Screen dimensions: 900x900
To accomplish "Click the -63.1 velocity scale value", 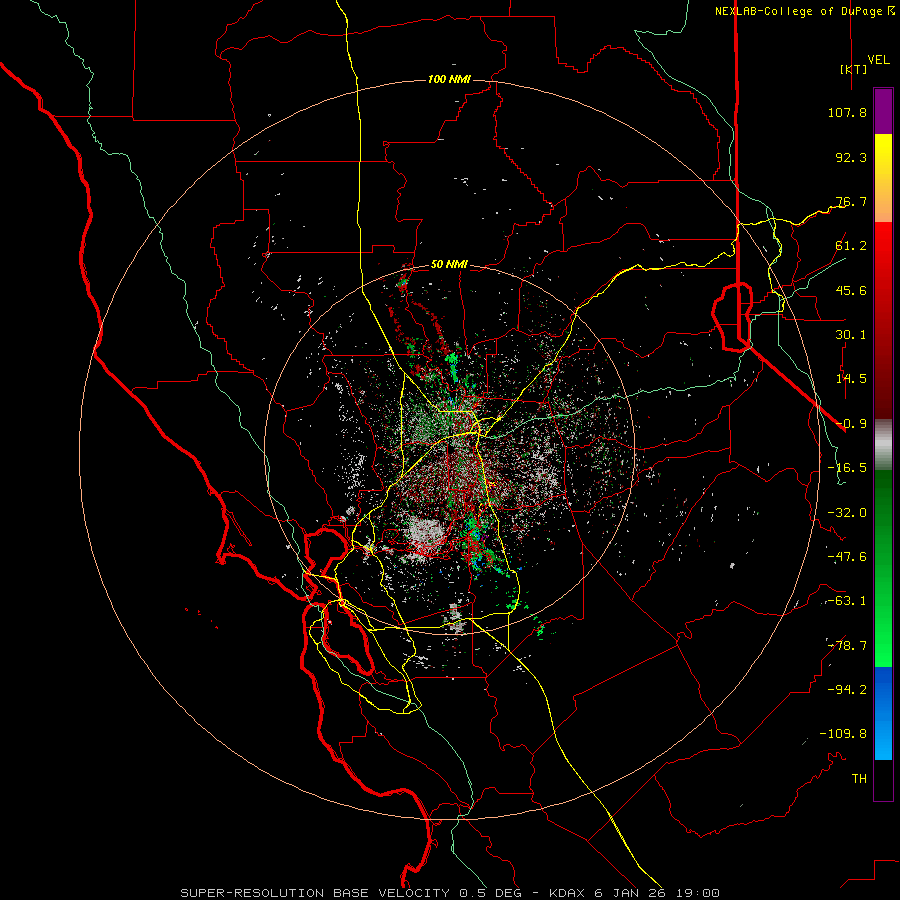I will pos(847,601).
